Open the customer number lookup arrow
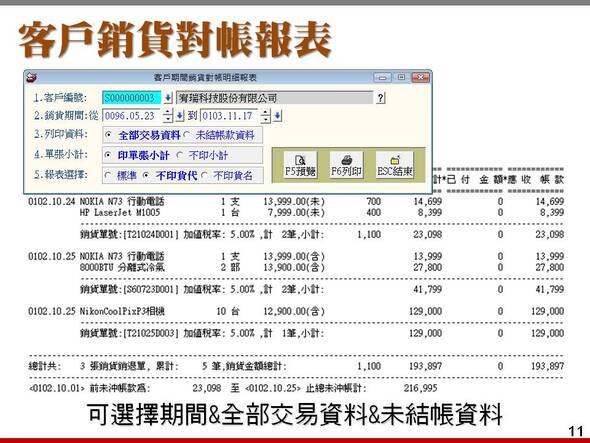The width and height of the screenshot is (590, 443). coord(168,98)
